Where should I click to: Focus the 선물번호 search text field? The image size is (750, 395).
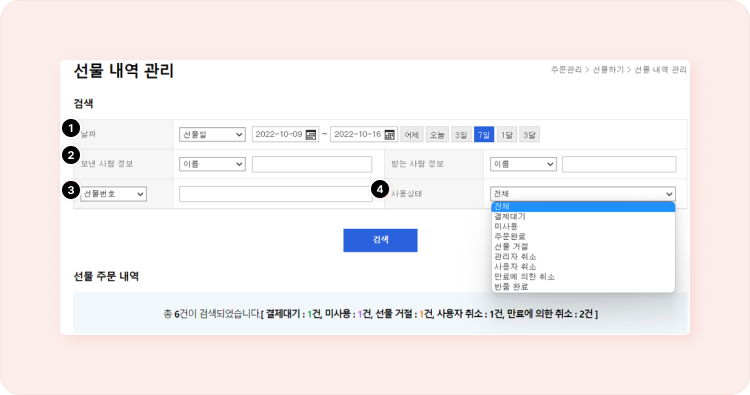click(x=276, y=194)
